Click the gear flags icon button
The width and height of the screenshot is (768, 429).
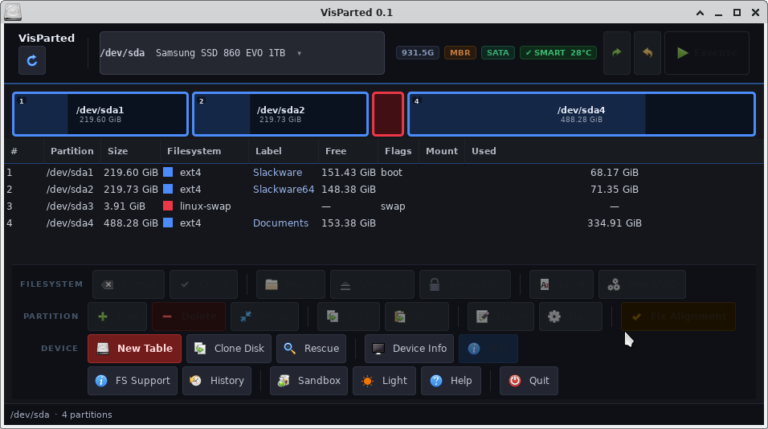[571, 316]
